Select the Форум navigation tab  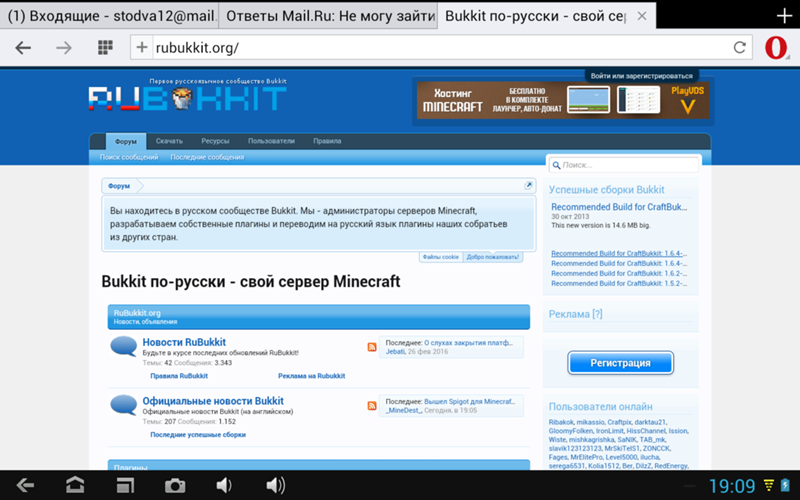(126, 141)
